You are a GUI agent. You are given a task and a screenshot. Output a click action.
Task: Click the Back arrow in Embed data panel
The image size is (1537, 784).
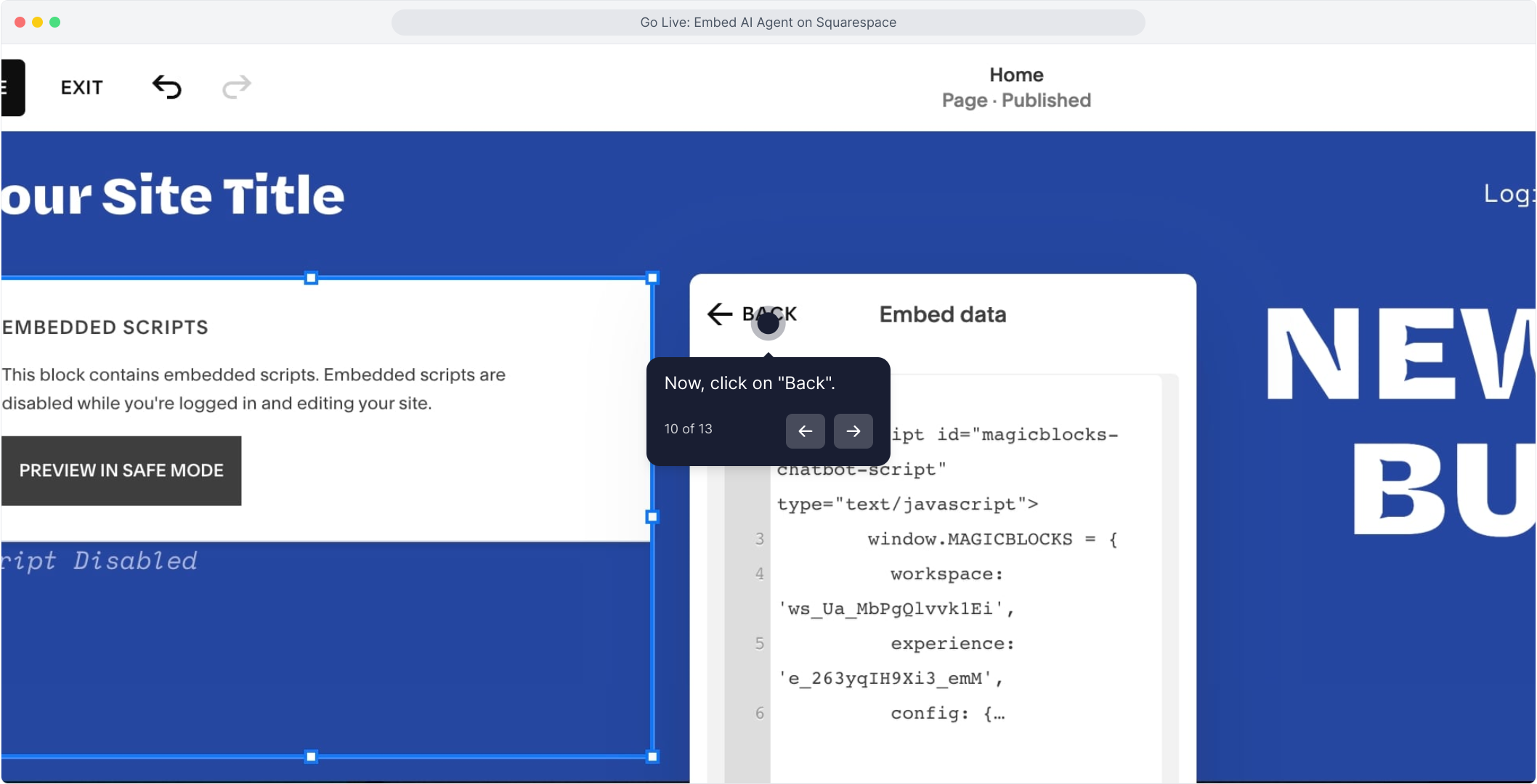(720, 314)
